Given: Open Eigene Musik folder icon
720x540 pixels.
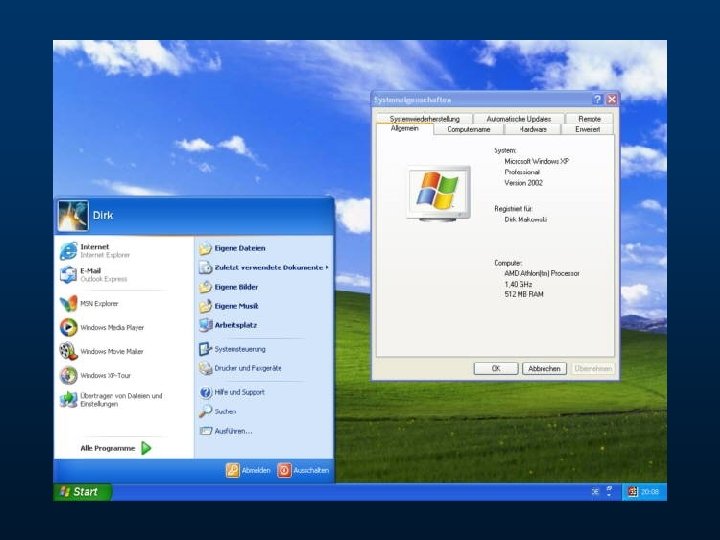Looking at the screenshot, I should click(x=205, y=306).
